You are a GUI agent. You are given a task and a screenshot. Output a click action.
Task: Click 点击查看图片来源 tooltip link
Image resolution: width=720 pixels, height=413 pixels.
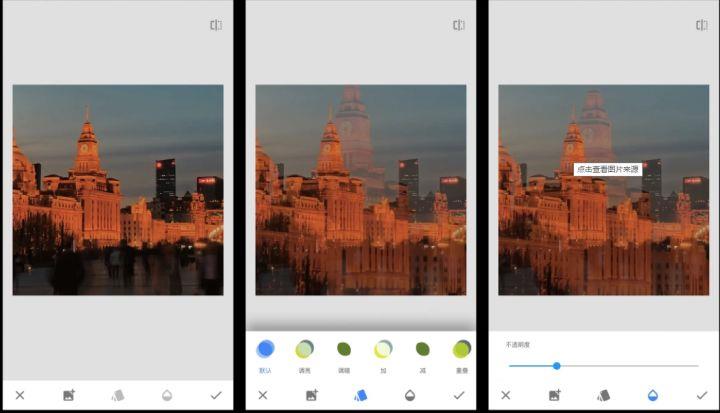click(608, 170)
